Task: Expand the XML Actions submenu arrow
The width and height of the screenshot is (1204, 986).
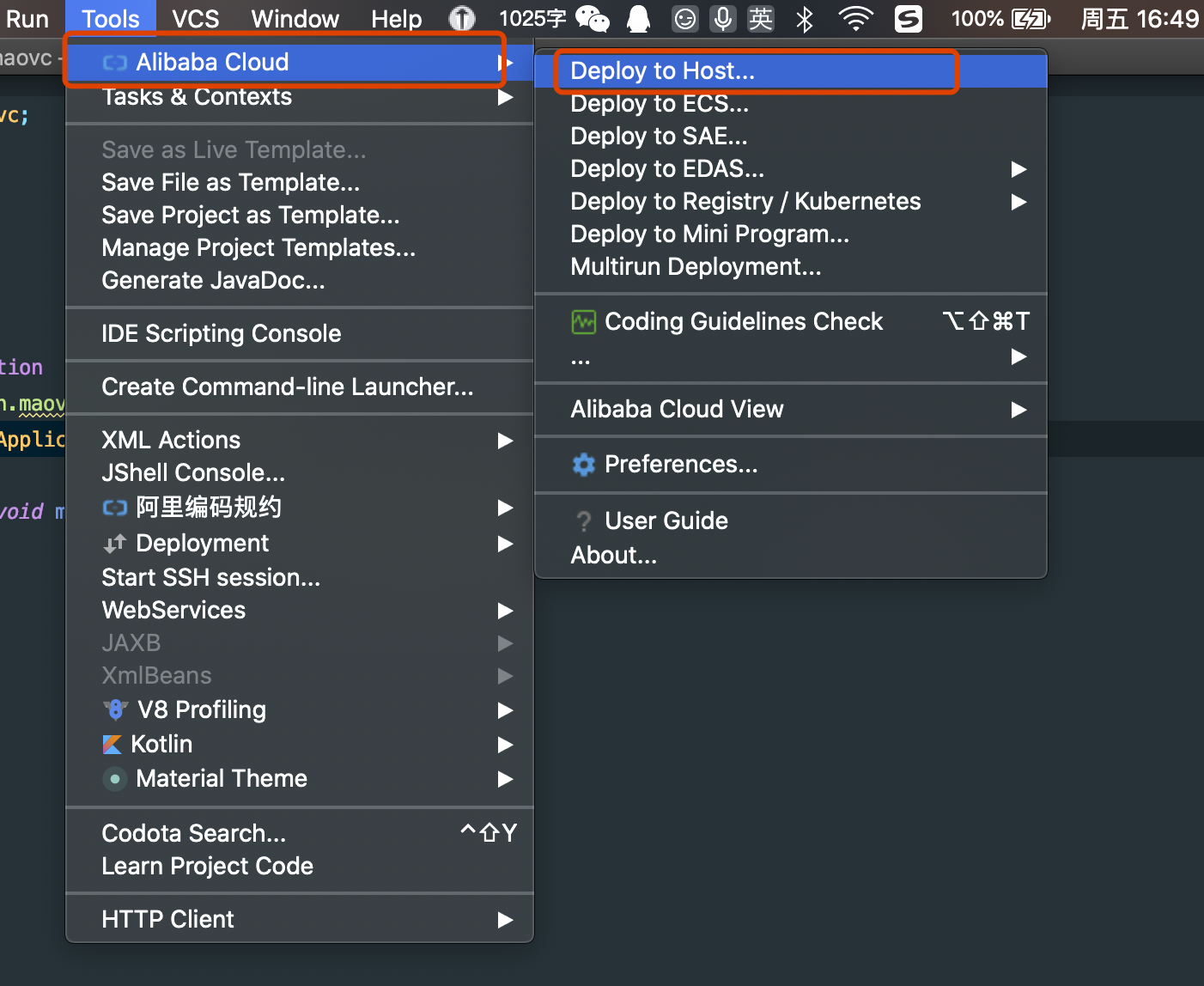Action: pyautogui.click(x=506, y=441)
